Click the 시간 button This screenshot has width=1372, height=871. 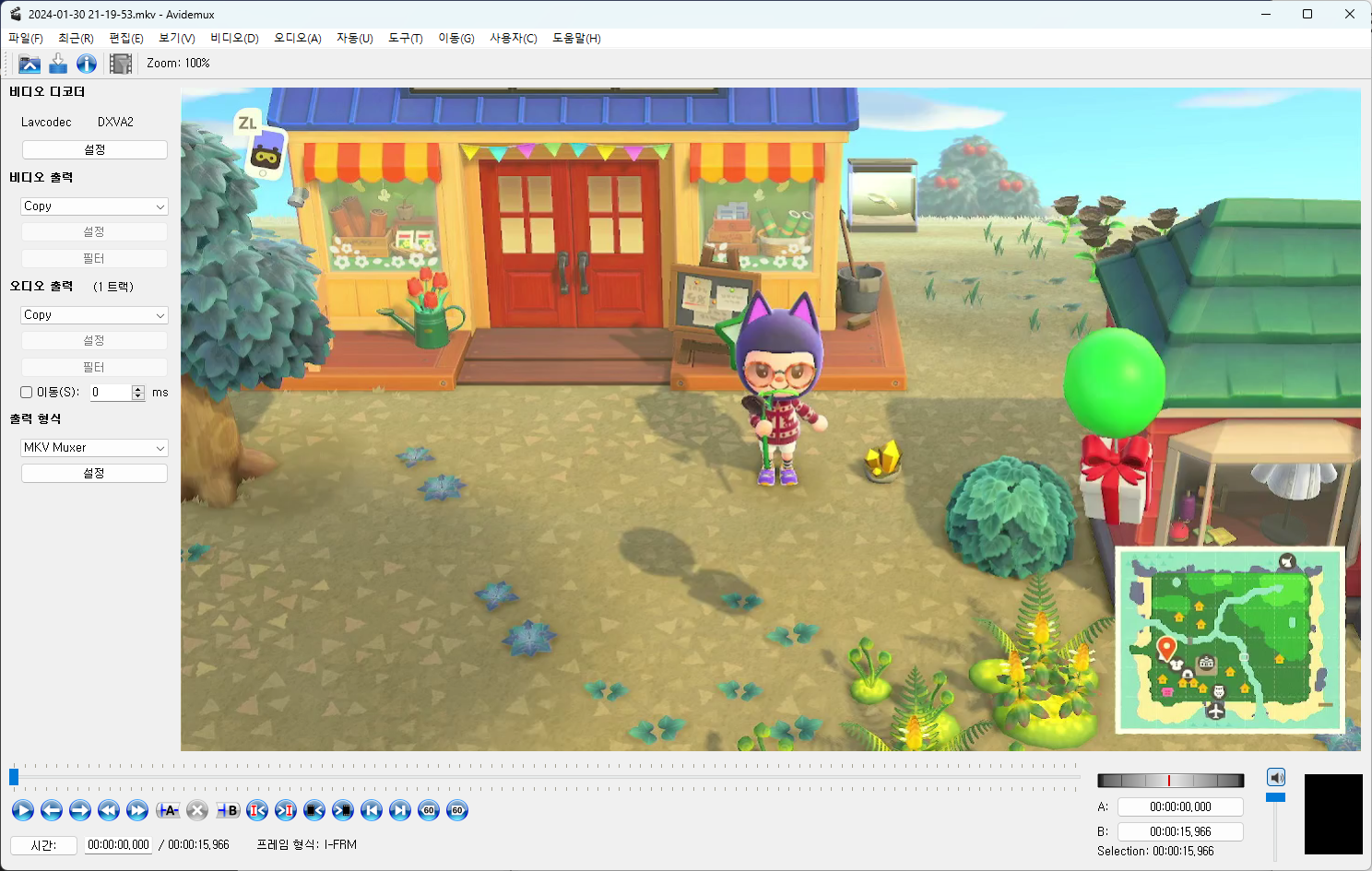(43, 845)
